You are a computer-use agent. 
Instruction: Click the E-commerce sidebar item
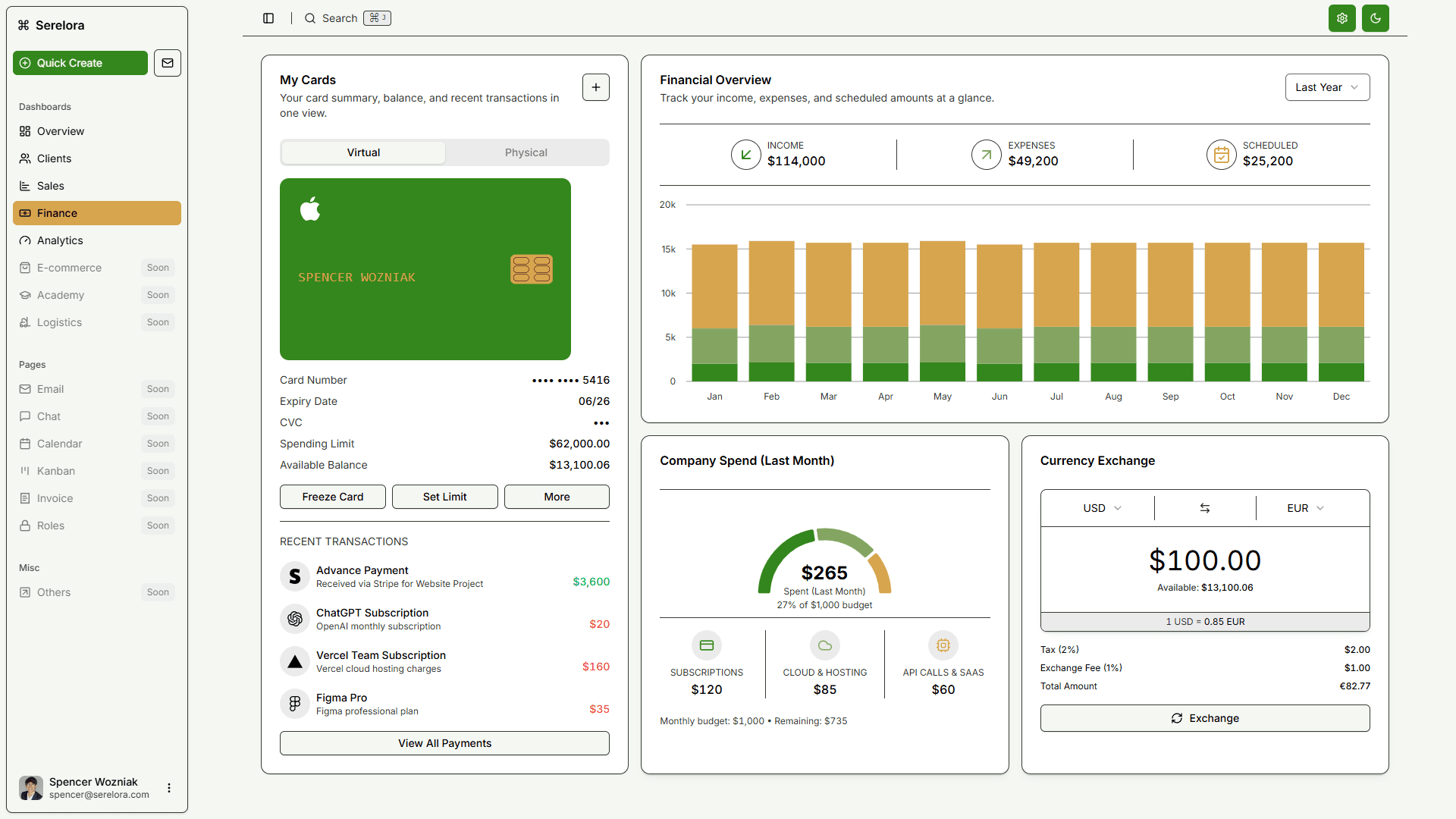pos(97,268)
